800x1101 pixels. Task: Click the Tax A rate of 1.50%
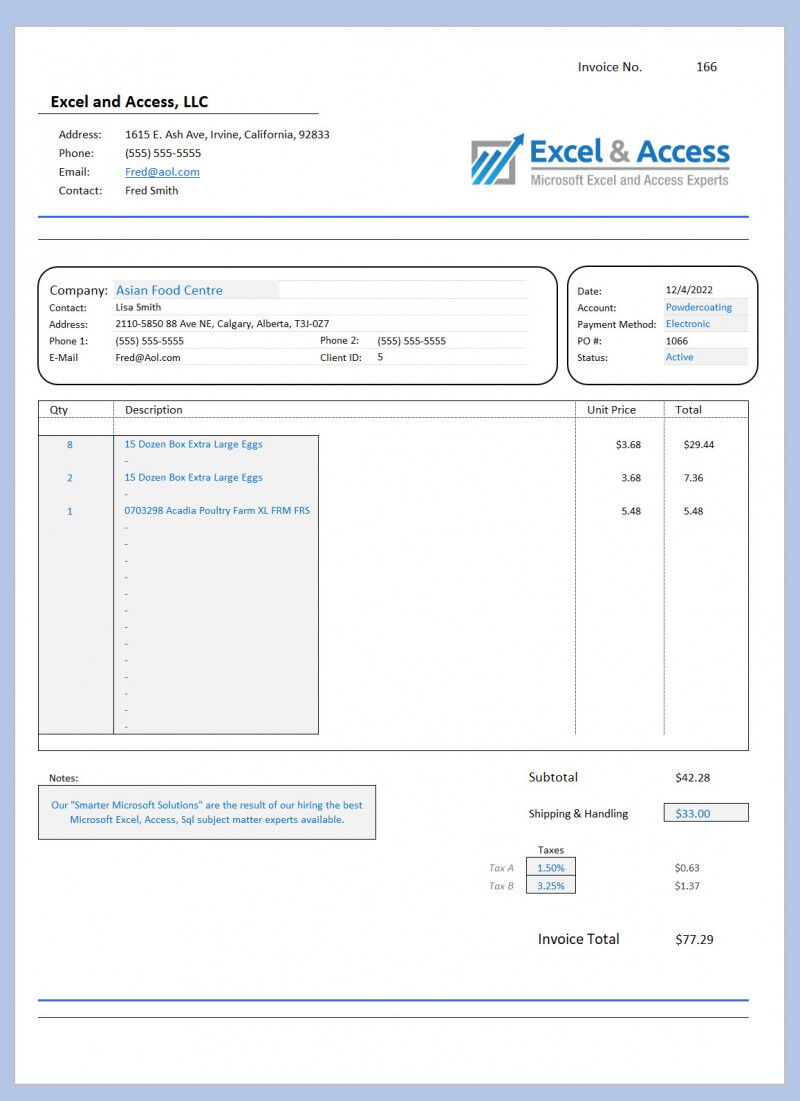click(551, 867)
